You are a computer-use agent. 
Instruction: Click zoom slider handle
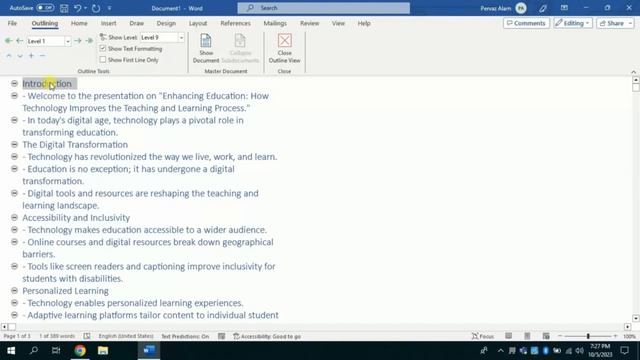tap(588, 336)
